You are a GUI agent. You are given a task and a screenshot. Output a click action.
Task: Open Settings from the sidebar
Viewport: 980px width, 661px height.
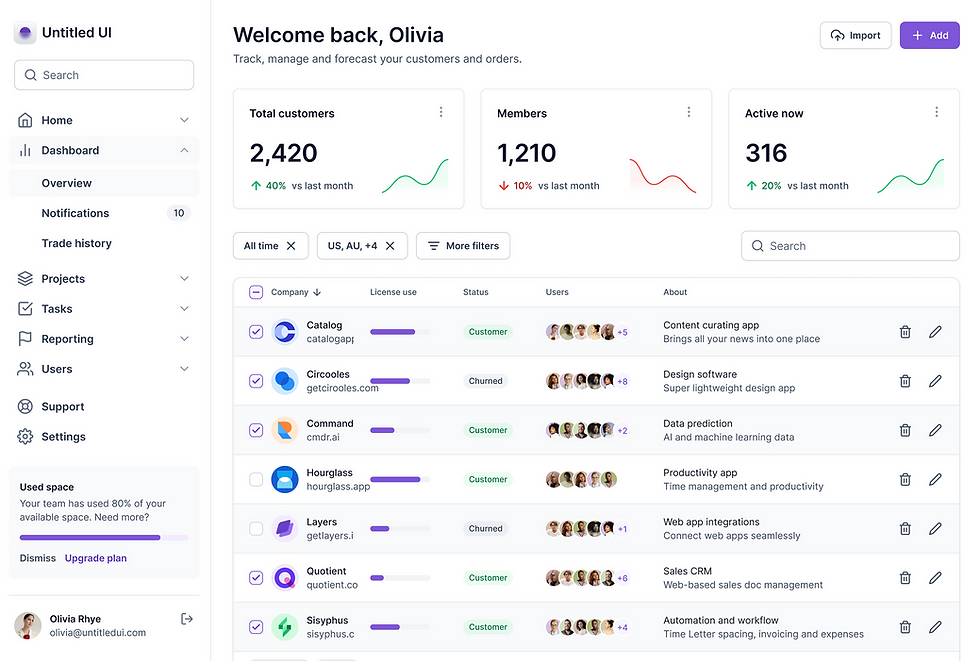(104, 437)
